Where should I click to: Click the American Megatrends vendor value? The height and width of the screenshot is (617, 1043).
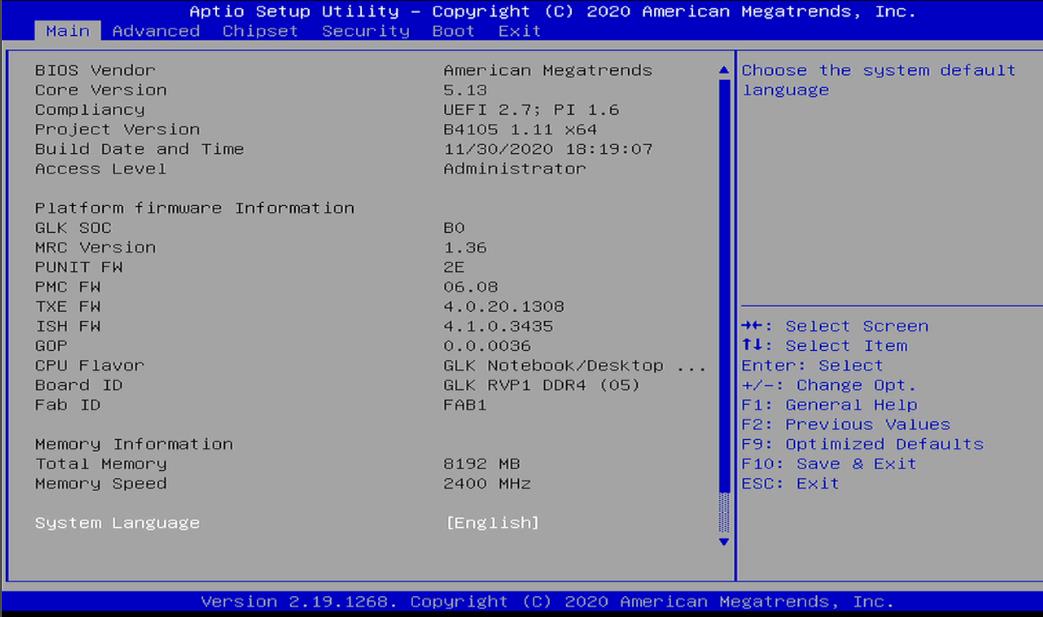pyautogui.click(x=547, y=70)
